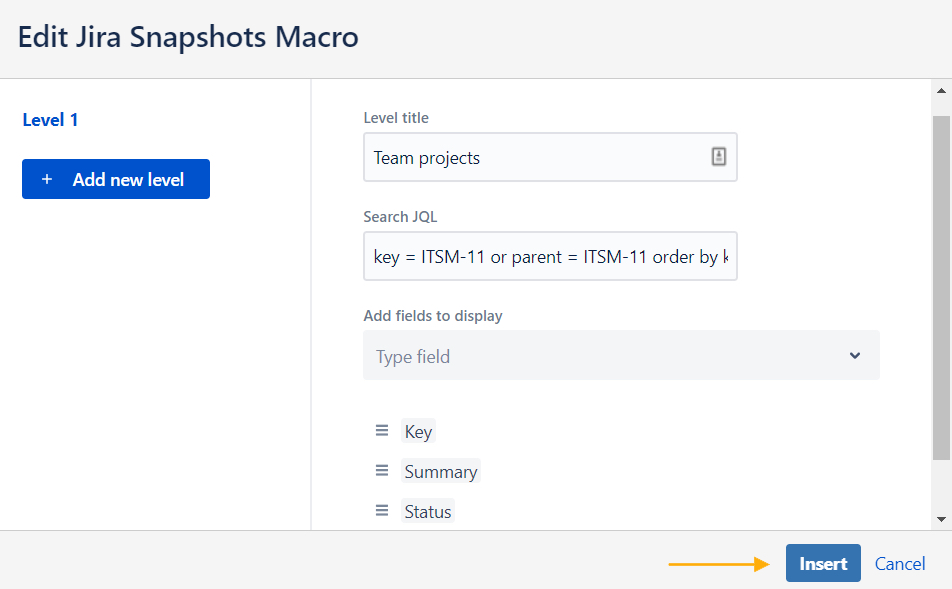
Task: Select the Status field tag
Action: [x=428, y=511]
